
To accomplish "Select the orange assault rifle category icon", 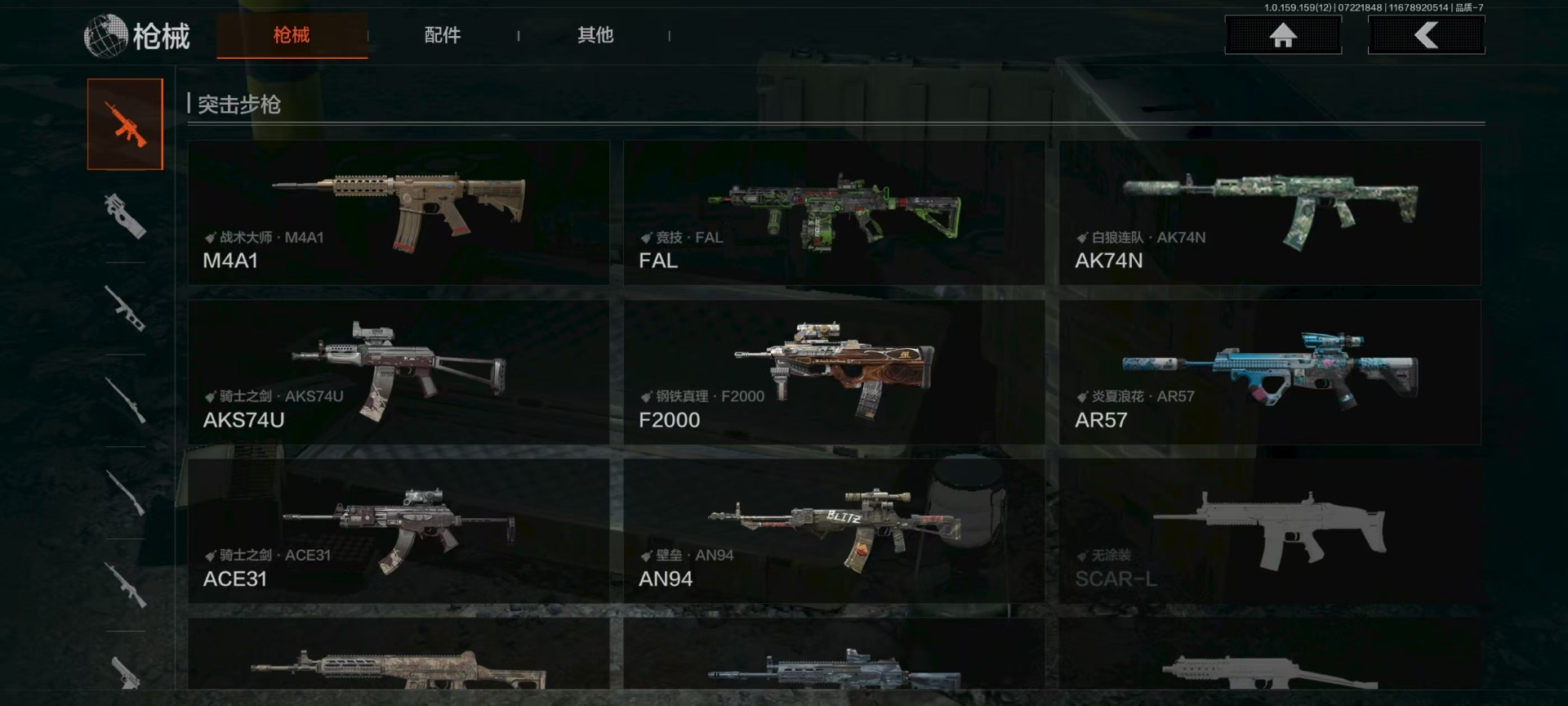I will point(125,124).
